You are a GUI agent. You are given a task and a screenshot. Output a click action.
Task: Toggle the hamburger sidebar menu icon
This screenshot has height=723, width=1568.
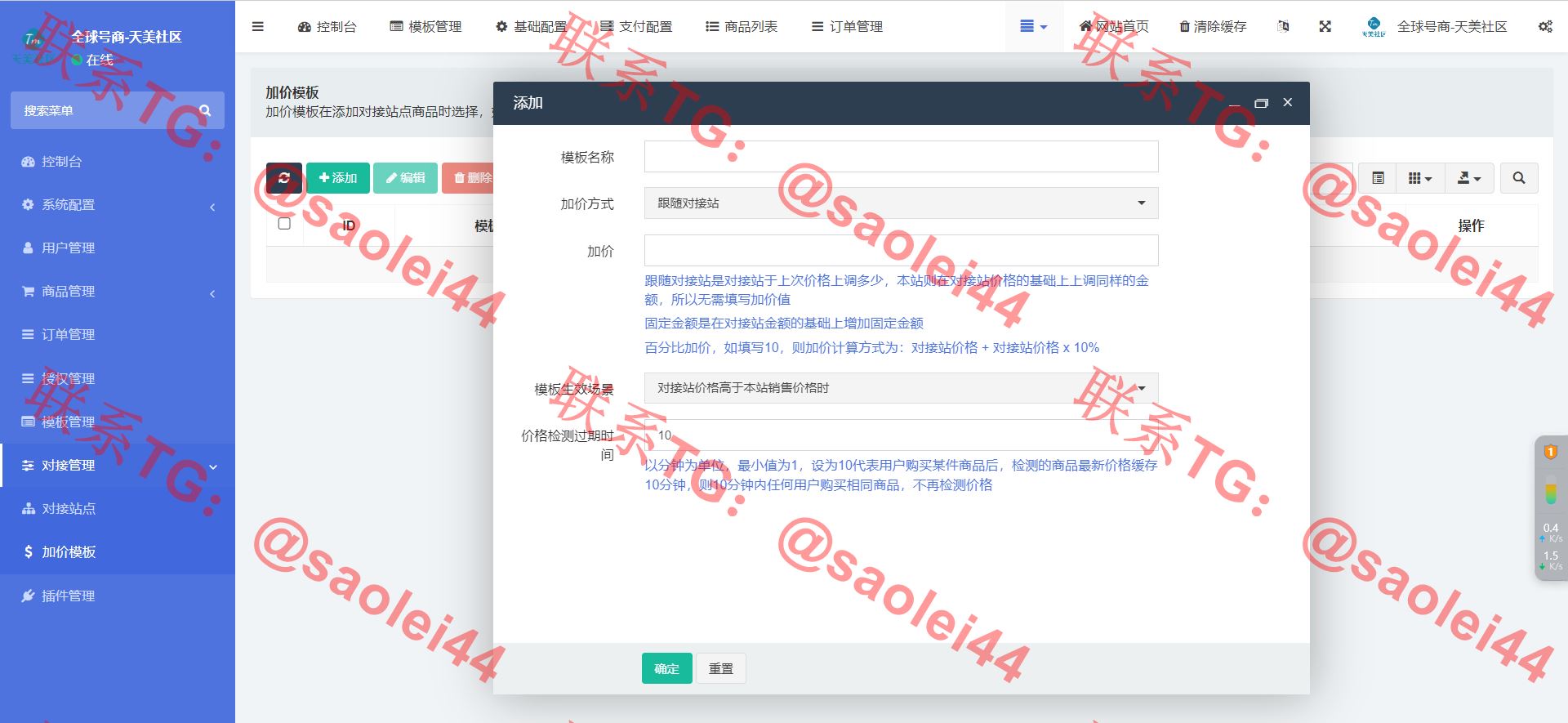point(258,26)
